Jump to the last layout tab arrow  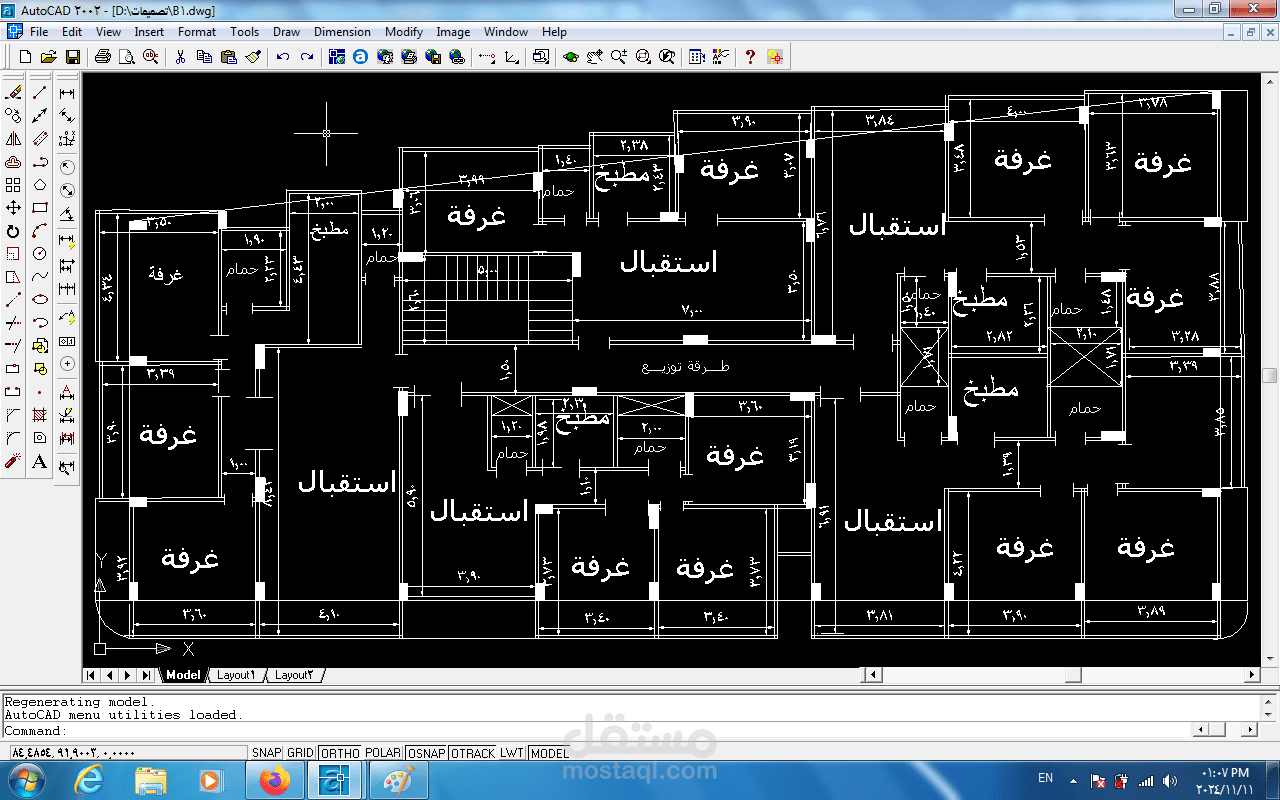(x=146, y=675)
